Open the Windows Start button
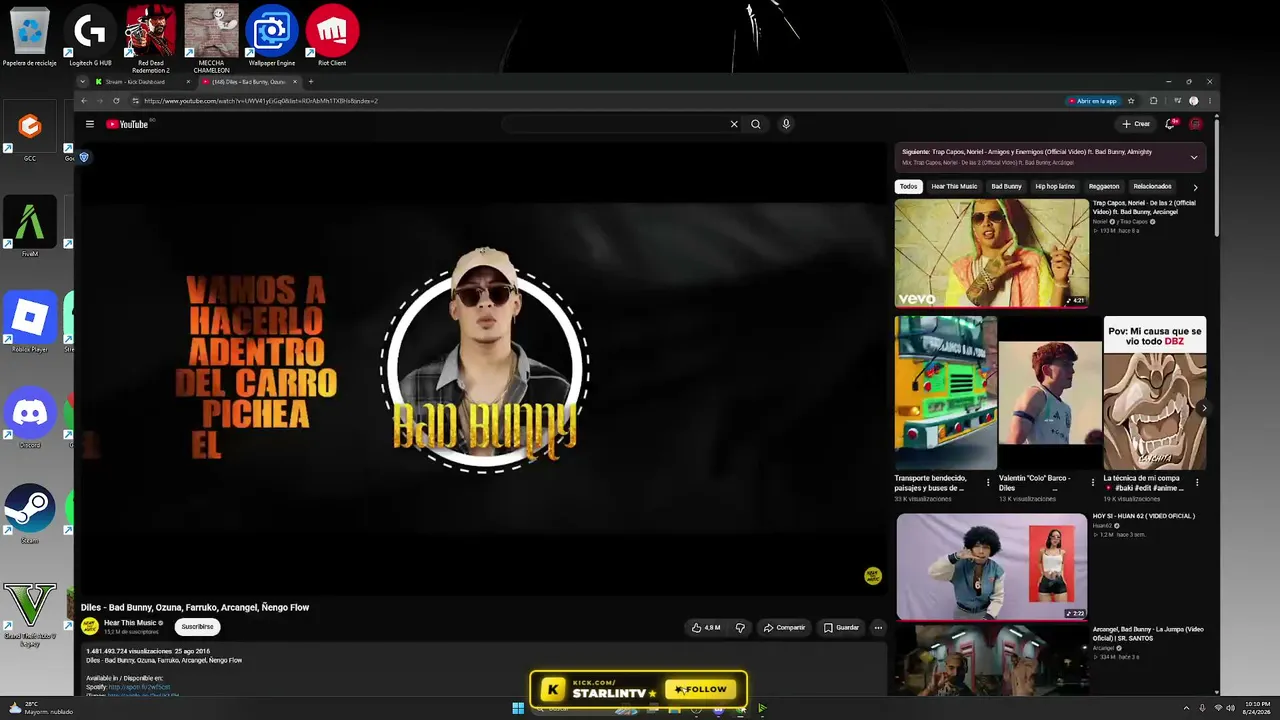This screenshot has height=720, width=1280. point(518,708)
